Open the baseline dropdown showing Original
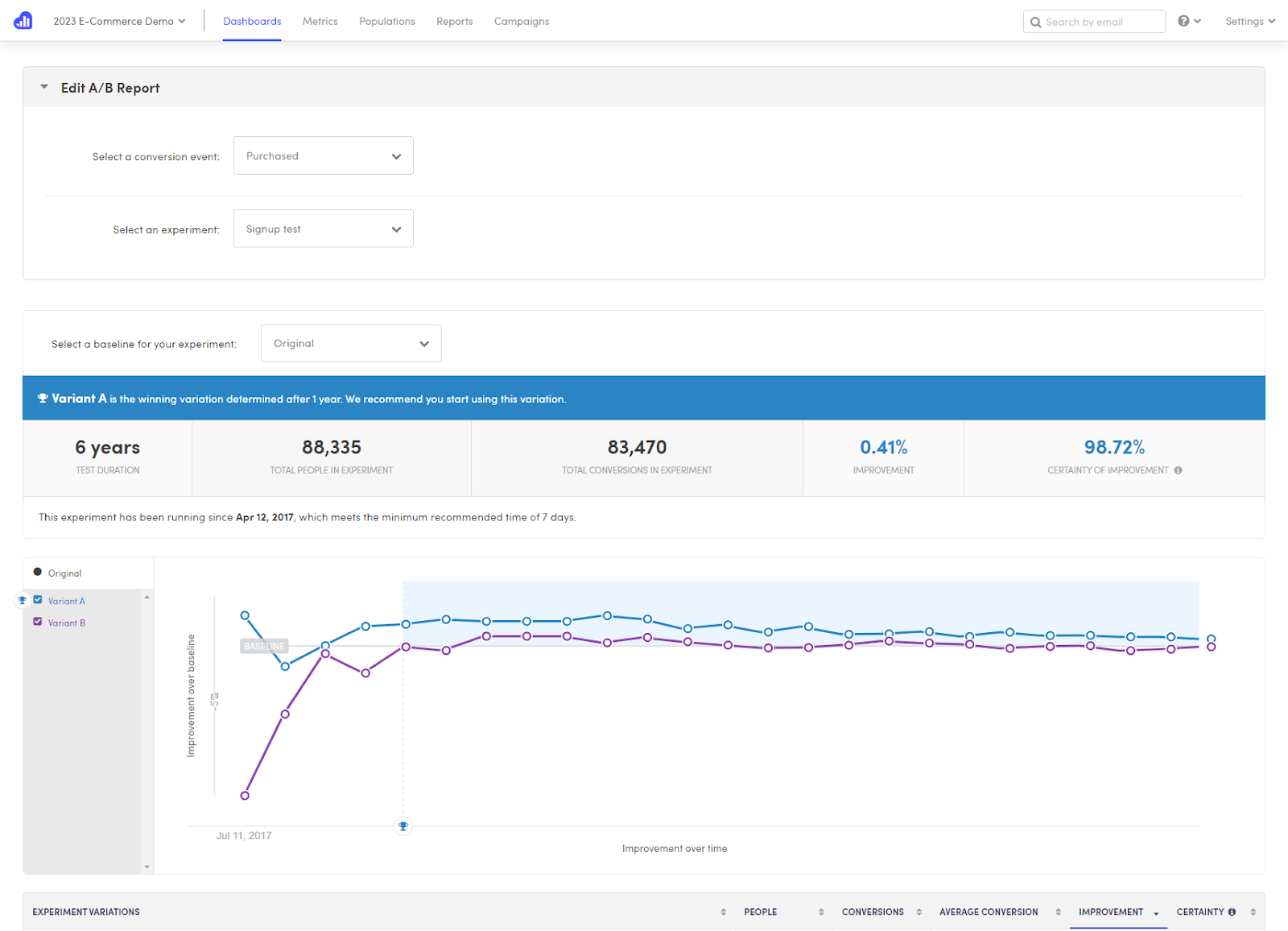 click(350, 343)
